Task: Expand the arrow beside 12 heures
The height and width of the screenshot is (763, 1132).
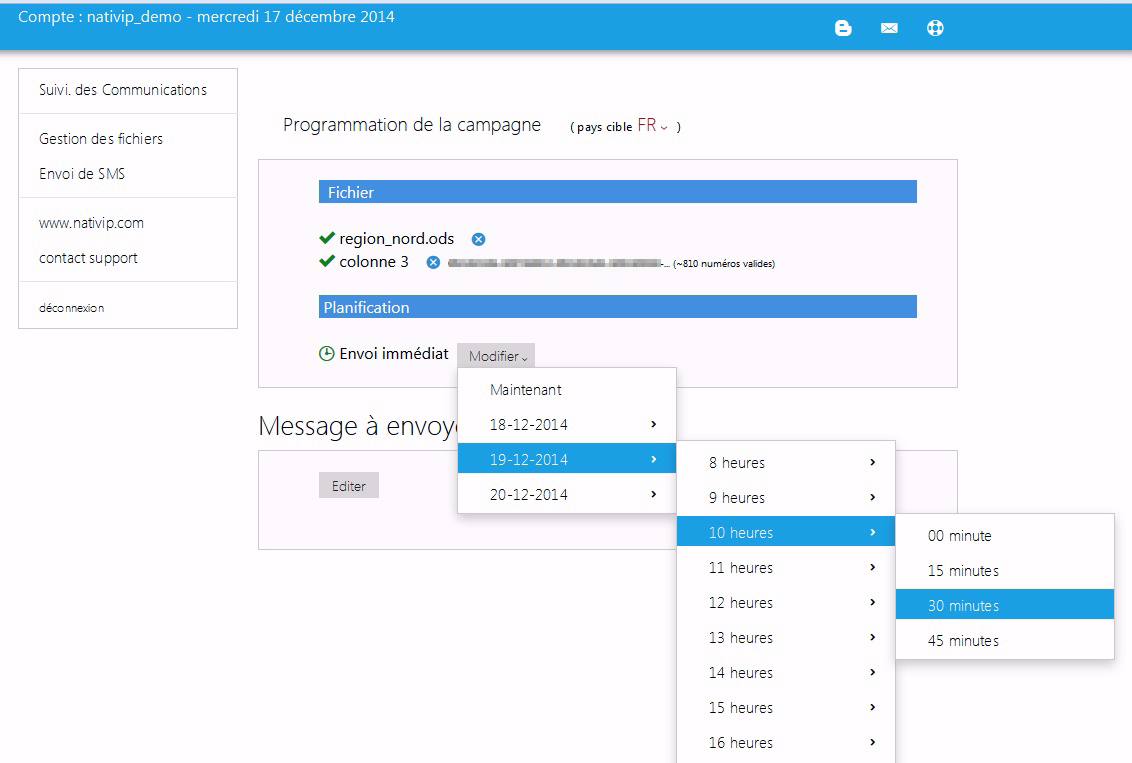Action: pyautogui.click(x=873, y=602)
